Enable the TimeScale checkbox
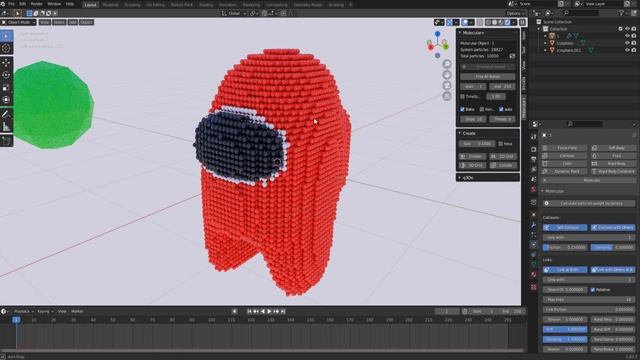This screenshot has height=360, width=640. [462, 96]
